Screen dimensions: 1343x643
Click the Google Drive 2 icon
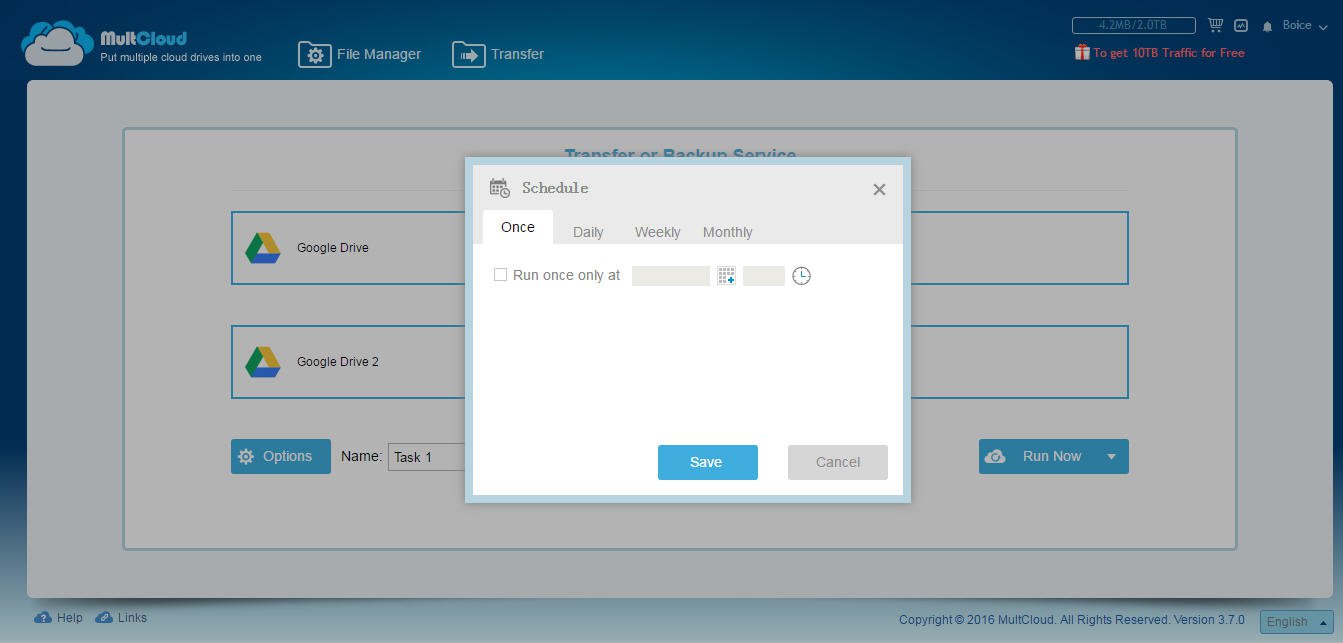(x=263, y=362)
